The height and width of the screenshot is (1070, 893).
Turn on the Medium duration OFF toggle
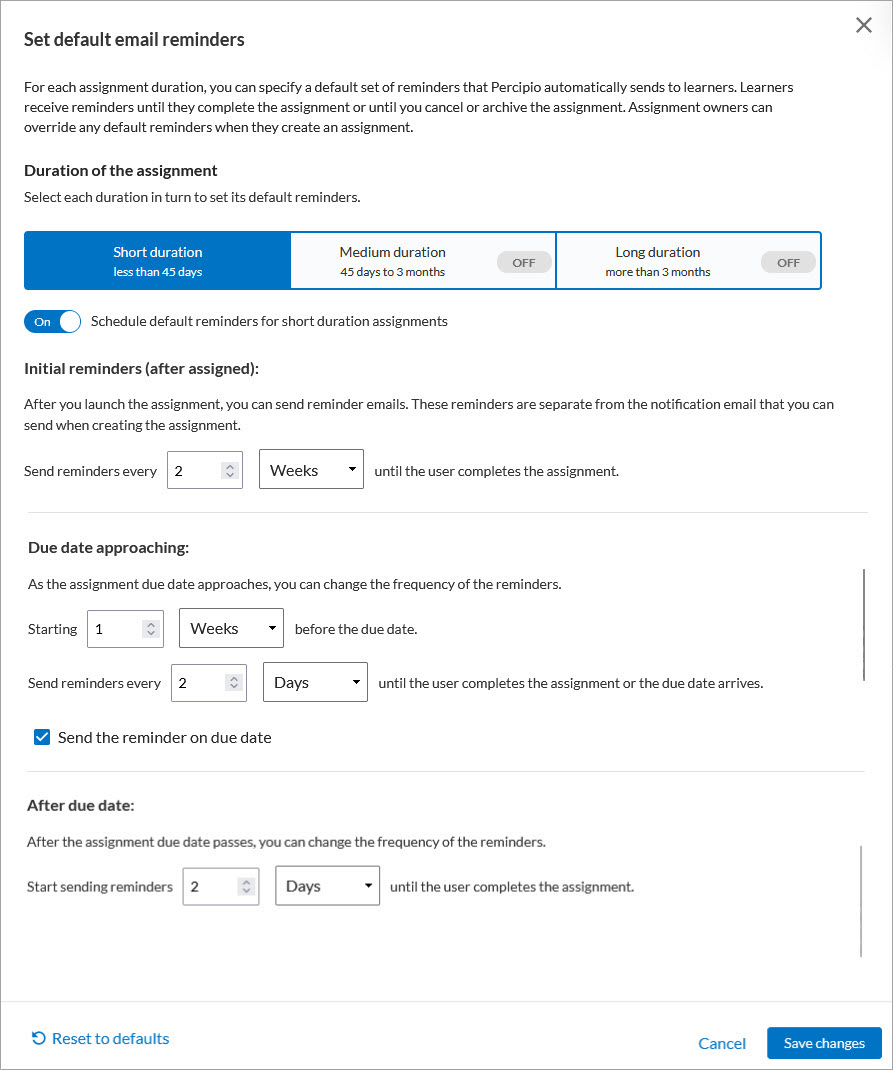pyautogui.click(x=524, y=263)
